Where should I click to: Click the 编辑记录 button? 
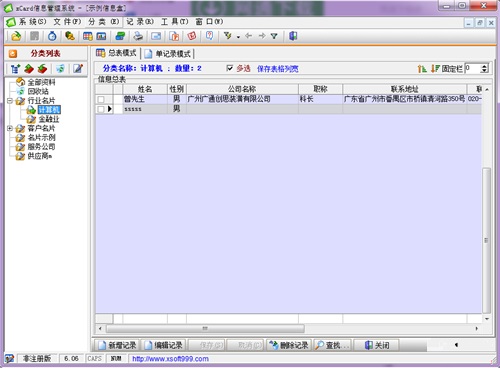click(164, 345)
